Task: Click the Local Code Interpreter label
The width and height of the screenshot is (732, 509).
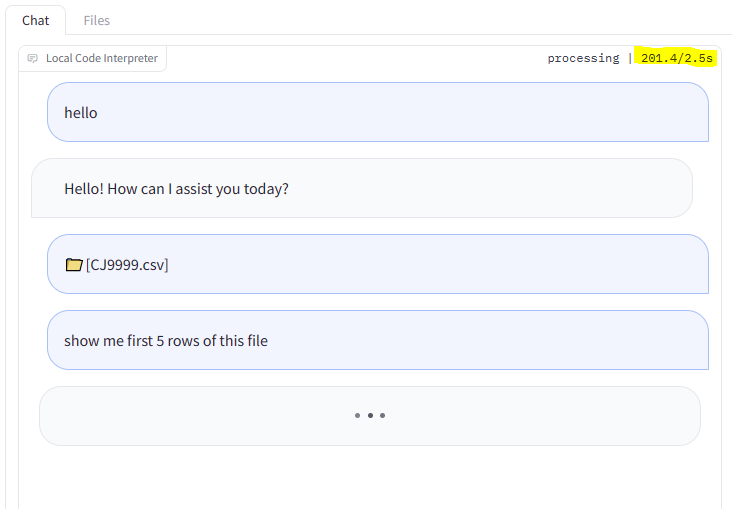Action: 102,58
